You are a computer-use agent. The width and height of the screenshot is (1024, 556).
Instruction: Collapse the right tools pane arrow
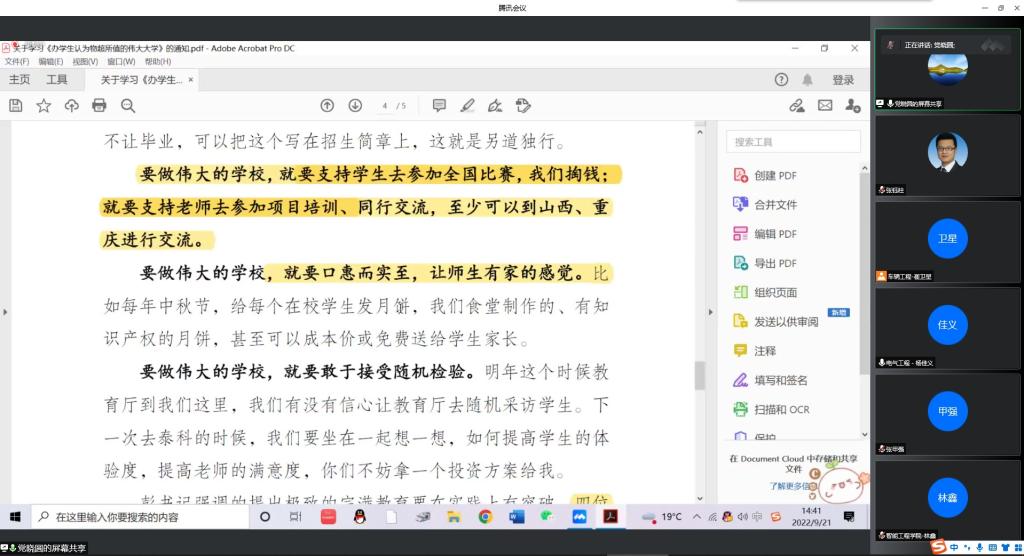click(x=711, y=312)
